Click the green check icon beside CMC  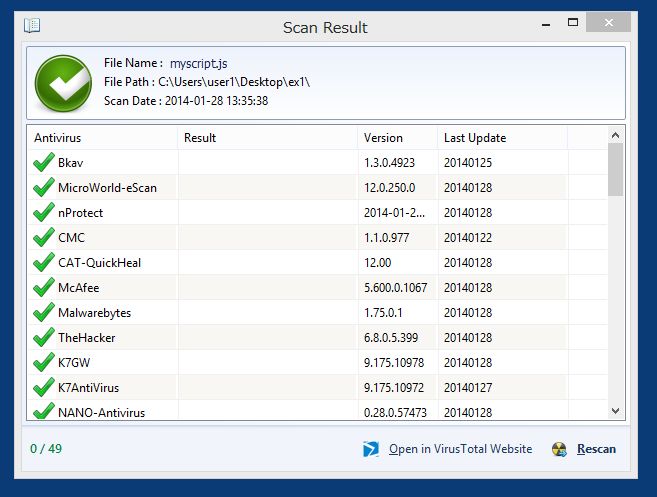(44, 237)
